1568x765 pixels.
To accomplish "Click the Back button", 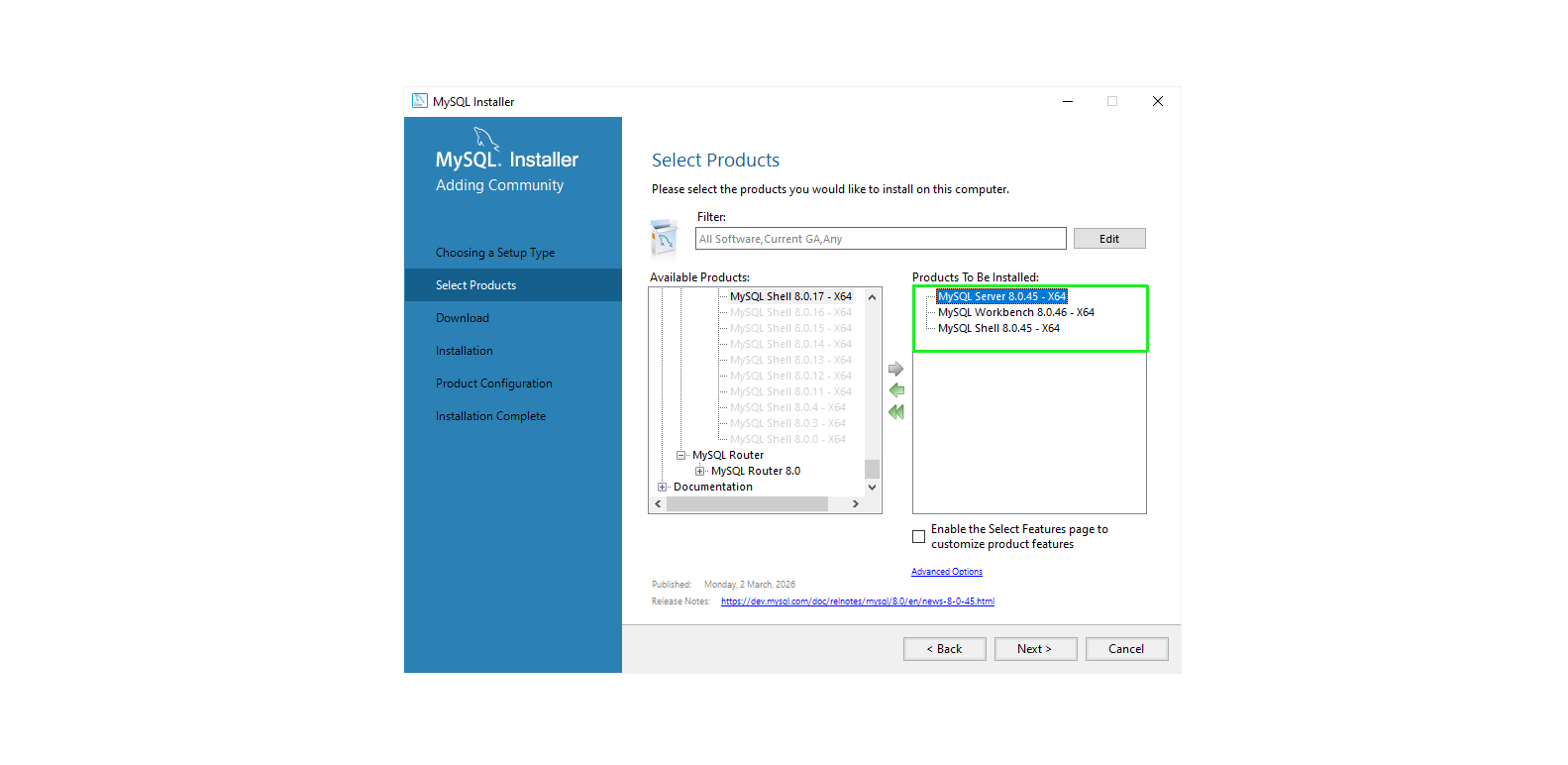I will (x=944, y=649).
